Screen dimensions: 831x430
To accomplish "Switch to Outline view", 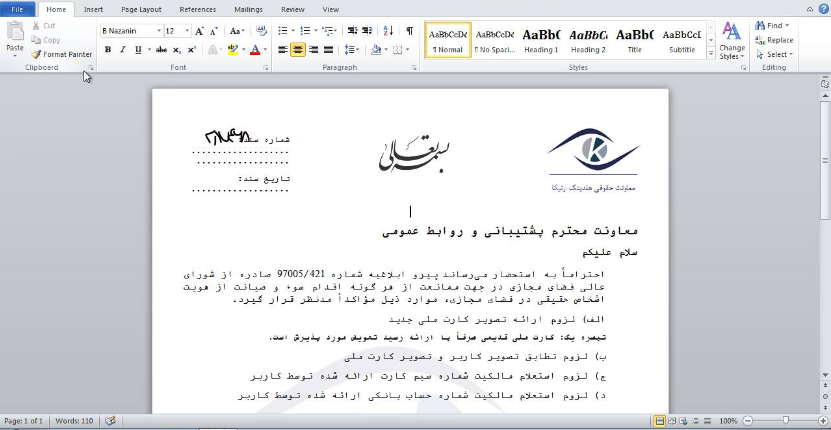I will [694, 421].
